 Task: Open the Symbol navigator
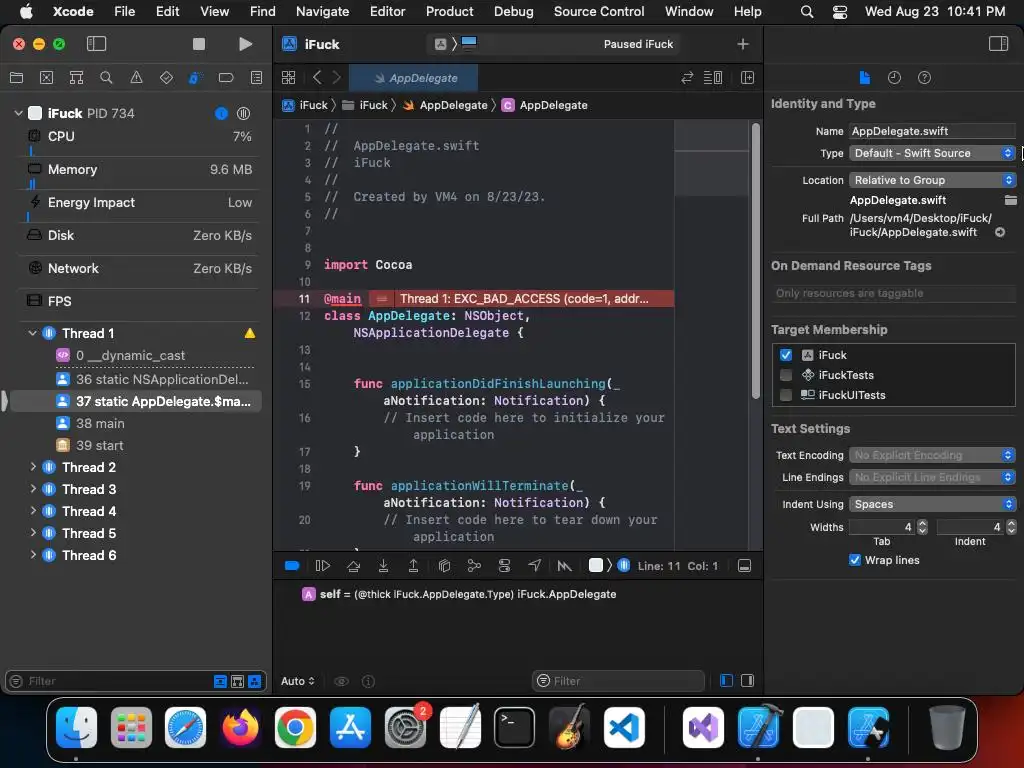[76, 78]
